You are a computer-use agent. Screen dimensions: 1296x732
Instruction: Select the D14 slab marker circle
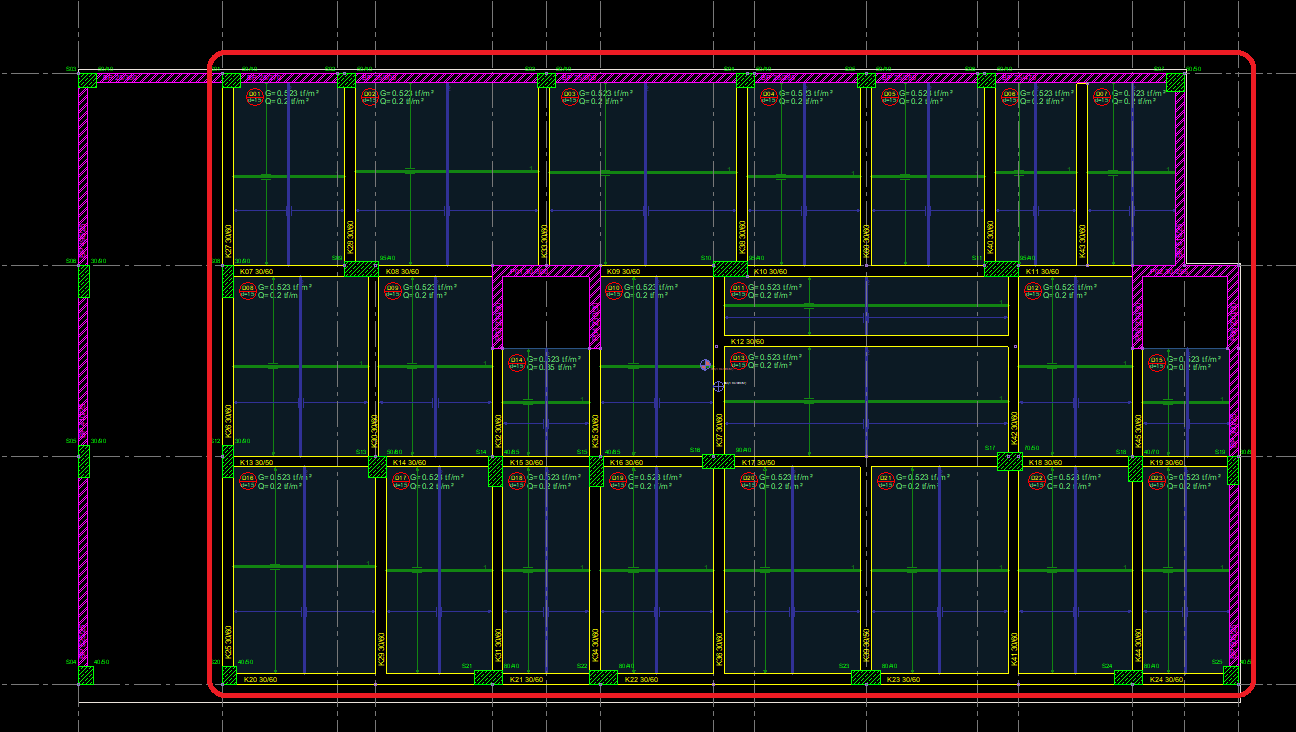[x=517, y=363]
